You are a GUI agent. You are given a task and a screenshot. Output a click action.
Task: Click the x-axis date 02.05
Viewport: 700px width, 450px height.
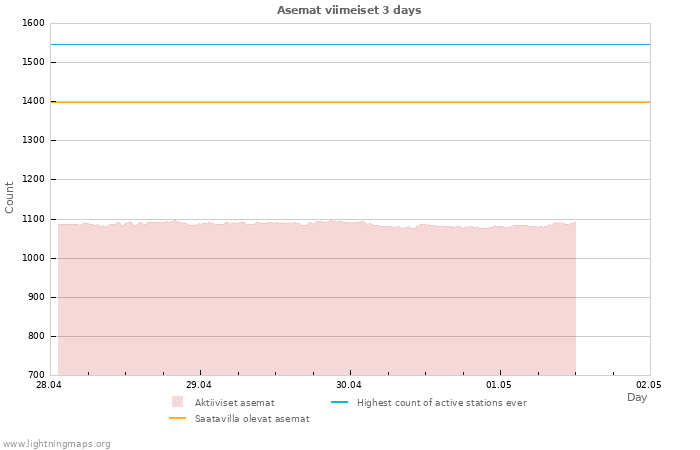[649, 384]
